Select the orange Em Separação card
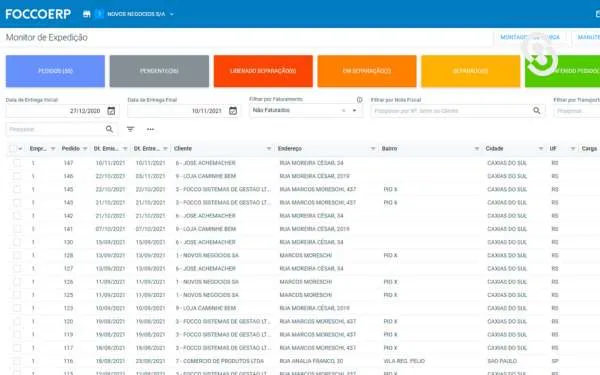Screen dimensions: 600x375 coord(367,71)
